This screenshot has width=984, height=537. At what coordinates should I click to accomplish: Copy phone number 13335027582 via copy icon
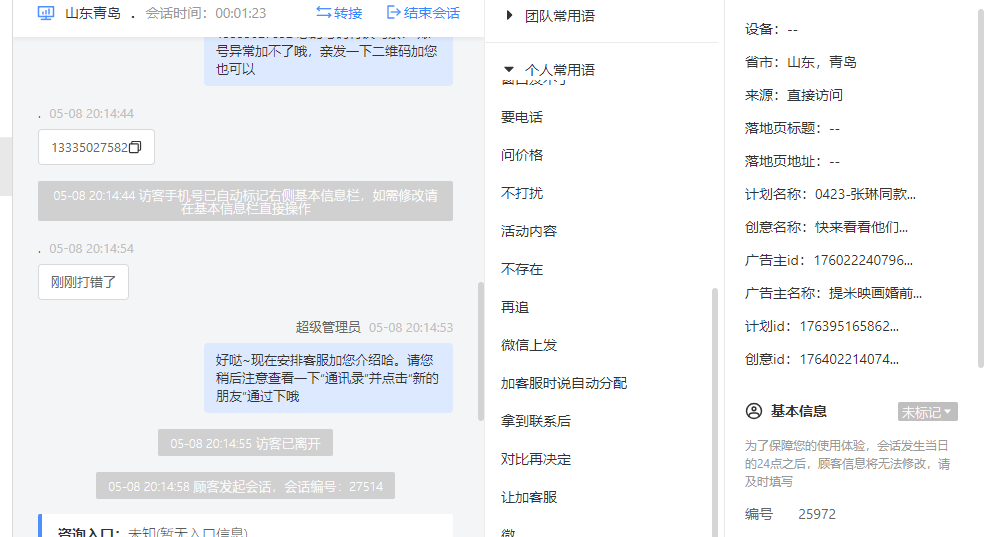pos(135,147)
